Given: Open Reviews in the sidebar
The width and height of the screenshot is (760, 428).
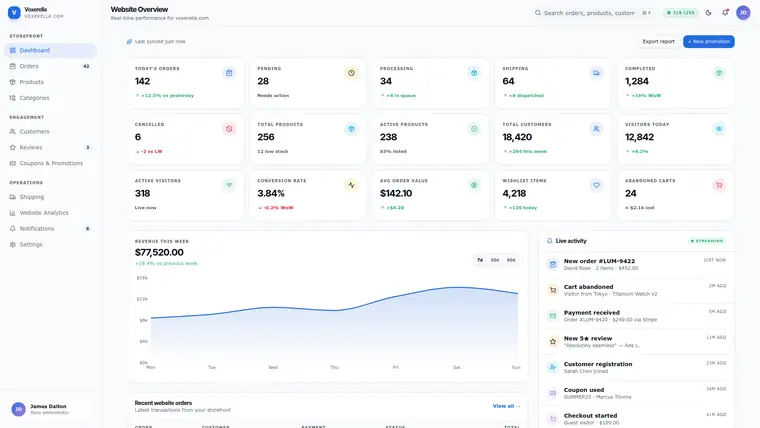Looking at the screenshot, I should tap(50, 147).
